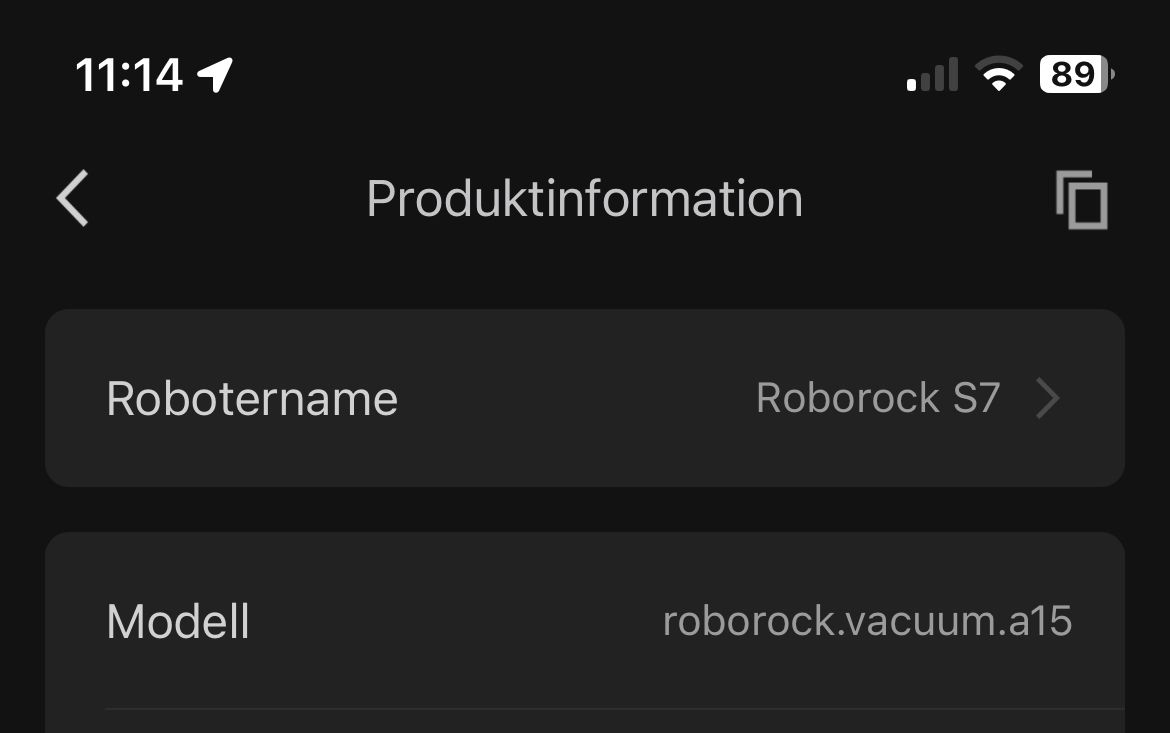
Task: Tap the cellular signal bars icon
Action: click(932, 75)
